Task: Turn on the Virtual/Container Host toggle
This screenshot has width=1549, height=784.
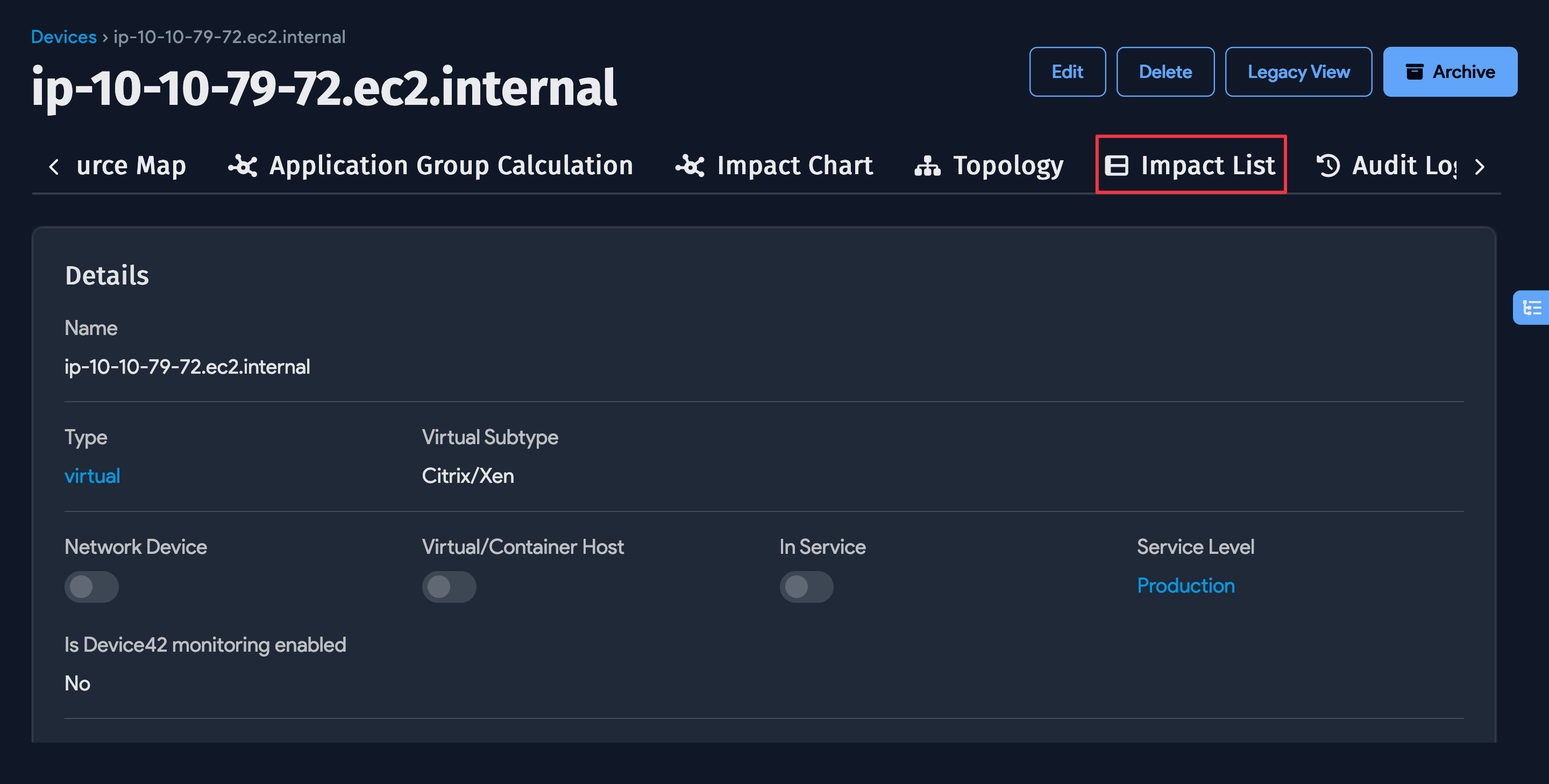Action: (x=449, y=587)
